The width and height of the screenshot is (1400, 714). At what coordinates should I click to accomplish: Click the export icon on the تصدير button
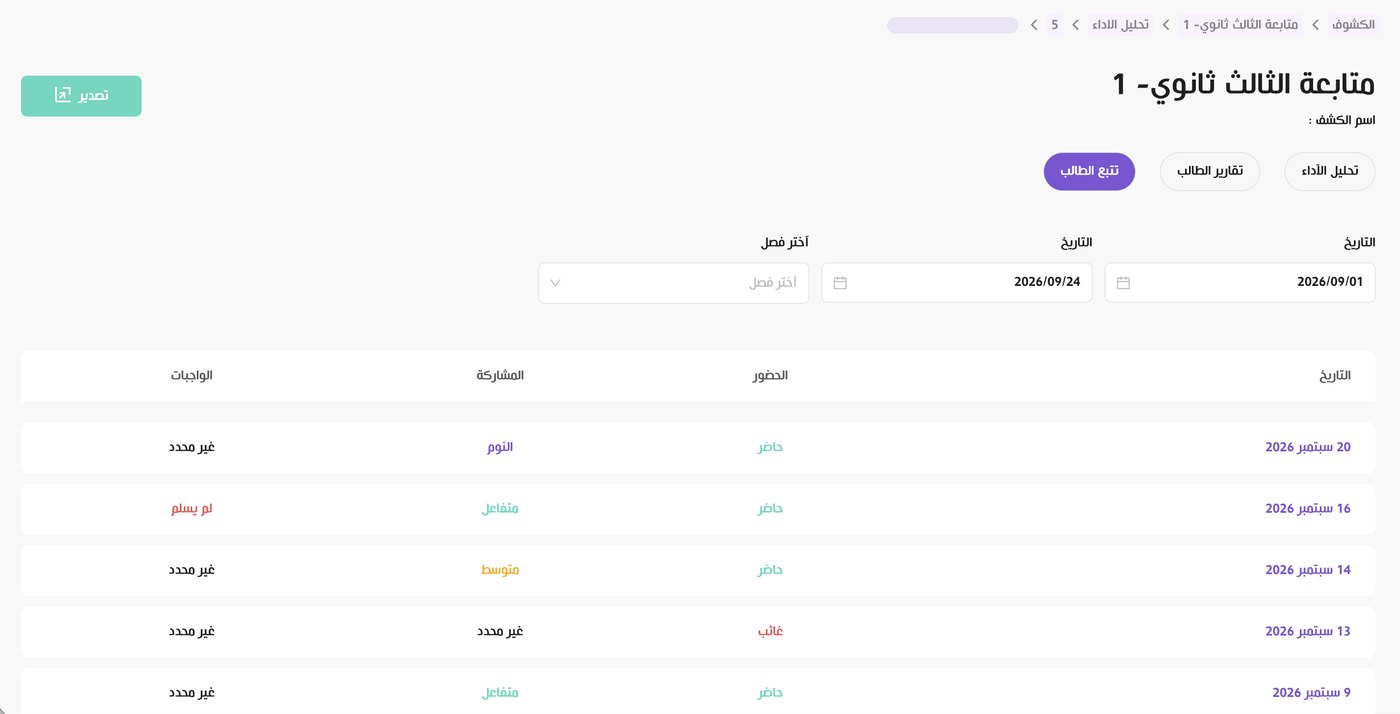pyautogui.click(x=62, y=95)
